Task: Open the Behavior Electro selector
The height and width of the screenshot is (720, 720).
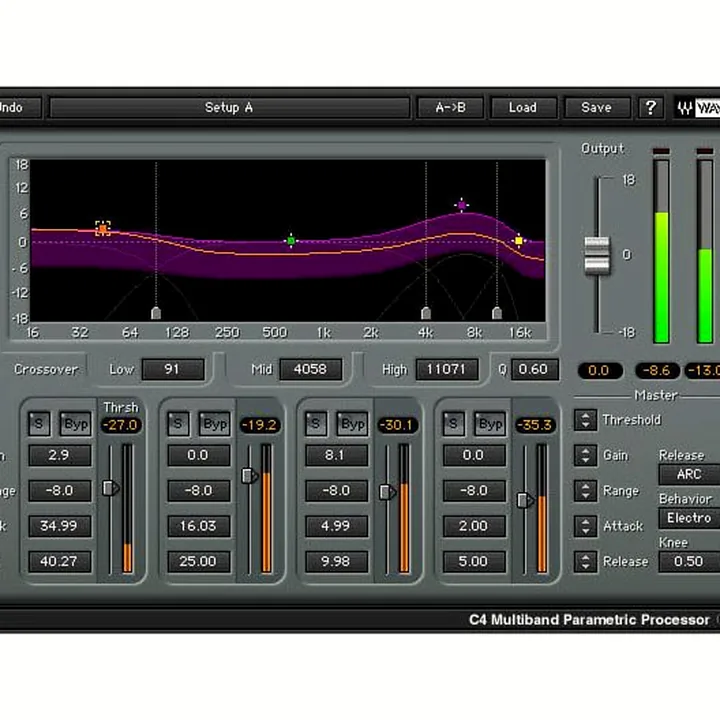Action: (689, 518)
